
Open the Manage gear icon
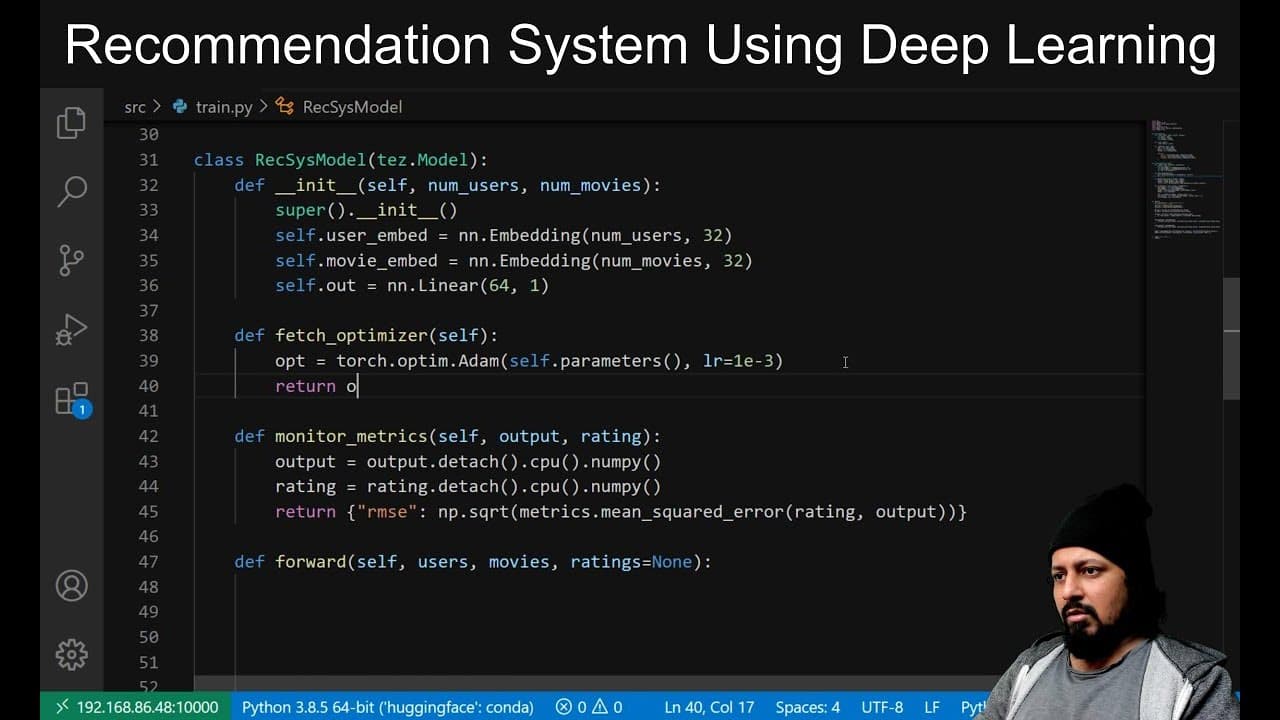tap(71, 654)
